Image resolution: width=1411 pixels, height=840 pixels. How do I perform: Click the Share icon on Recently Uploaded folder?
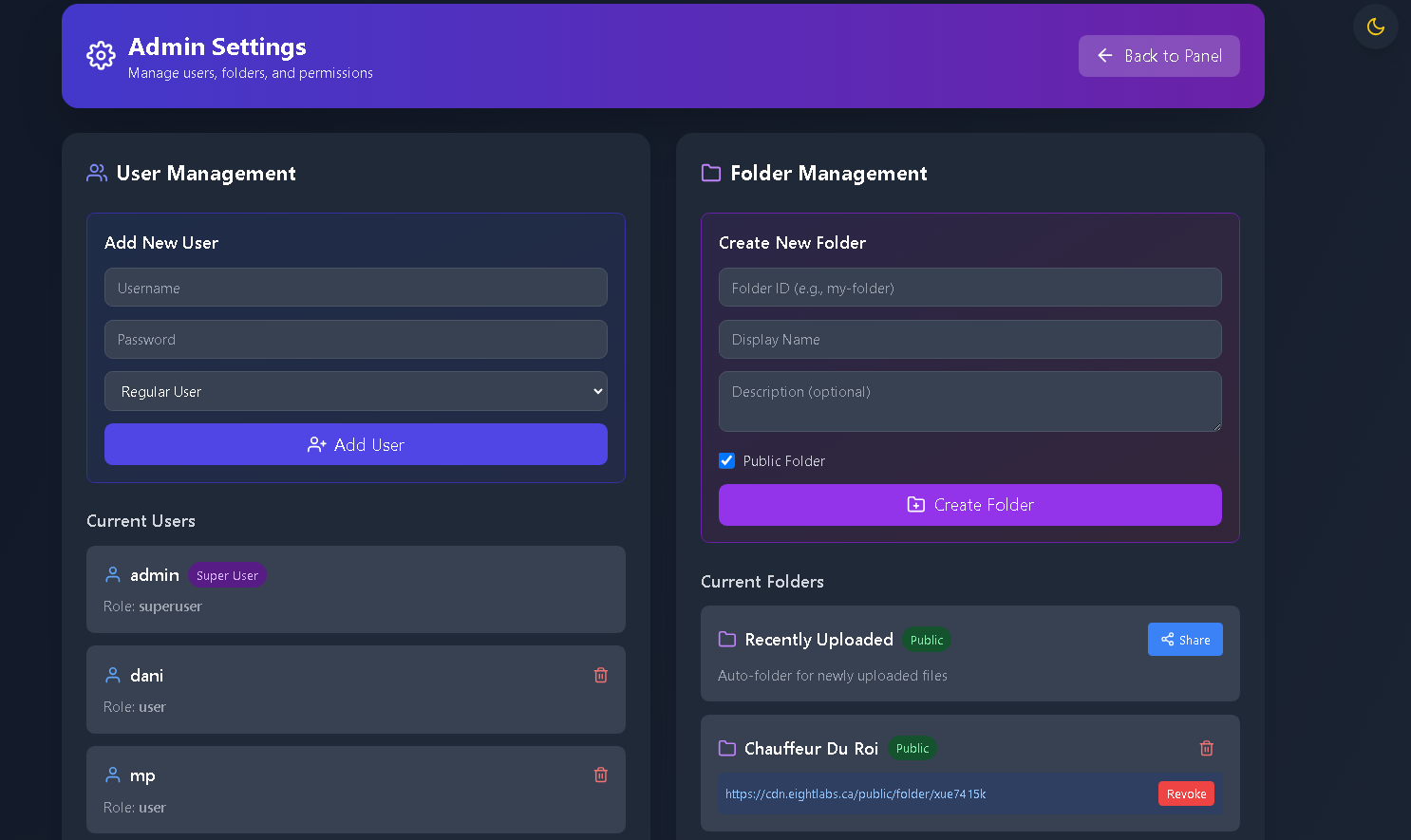[1170, 639]
